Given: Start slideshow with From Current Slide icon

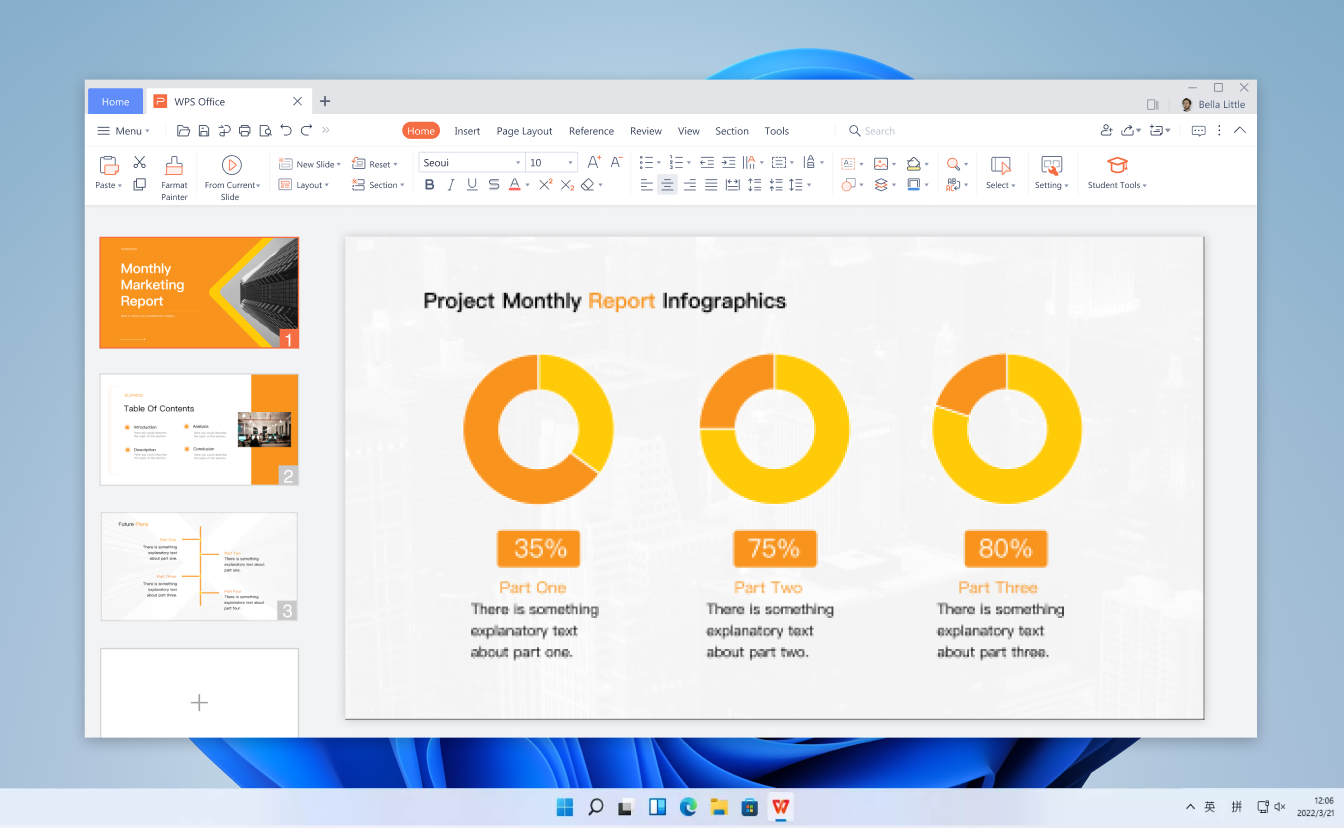Looking at the screenshot, I should (x=231, y=165).
